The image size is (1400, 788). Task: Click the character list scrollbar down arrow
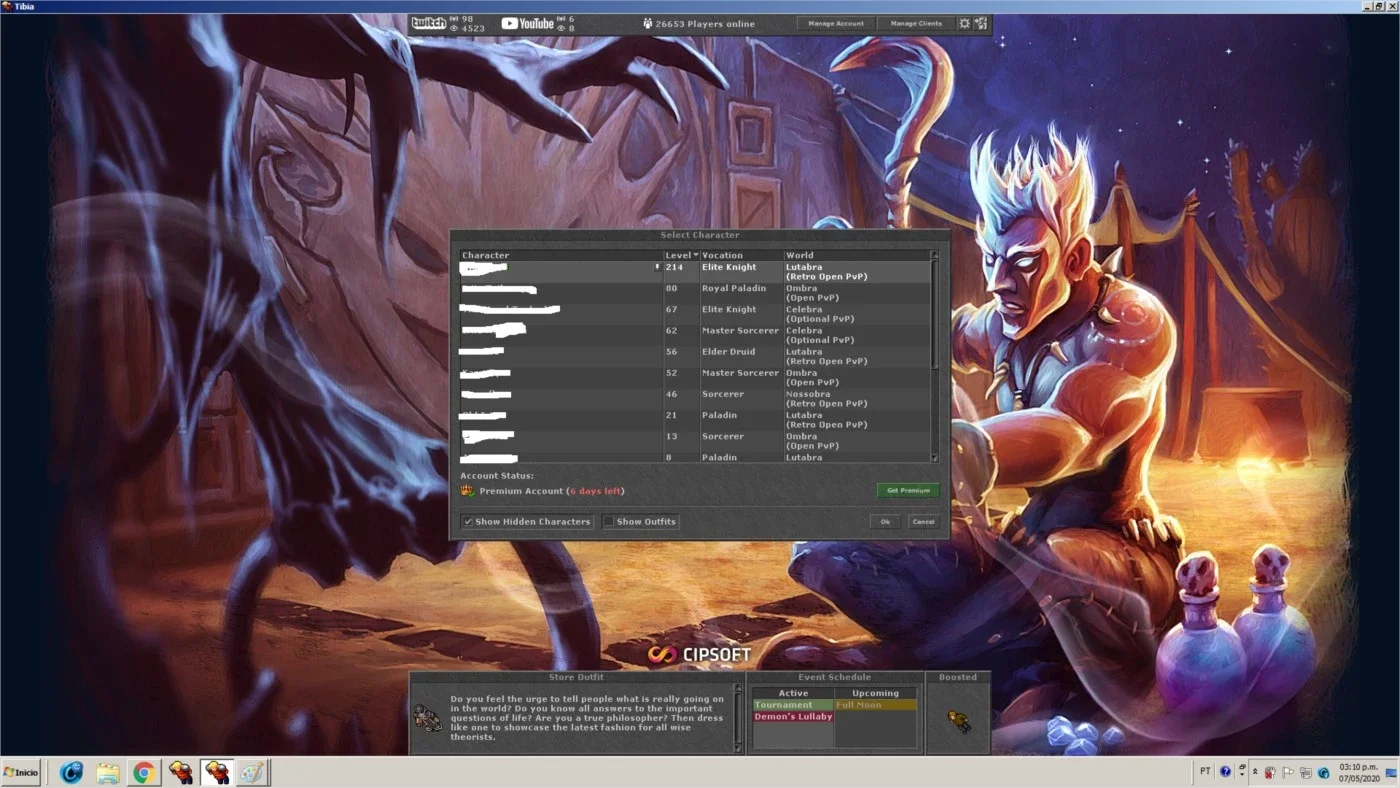point(935,457)
